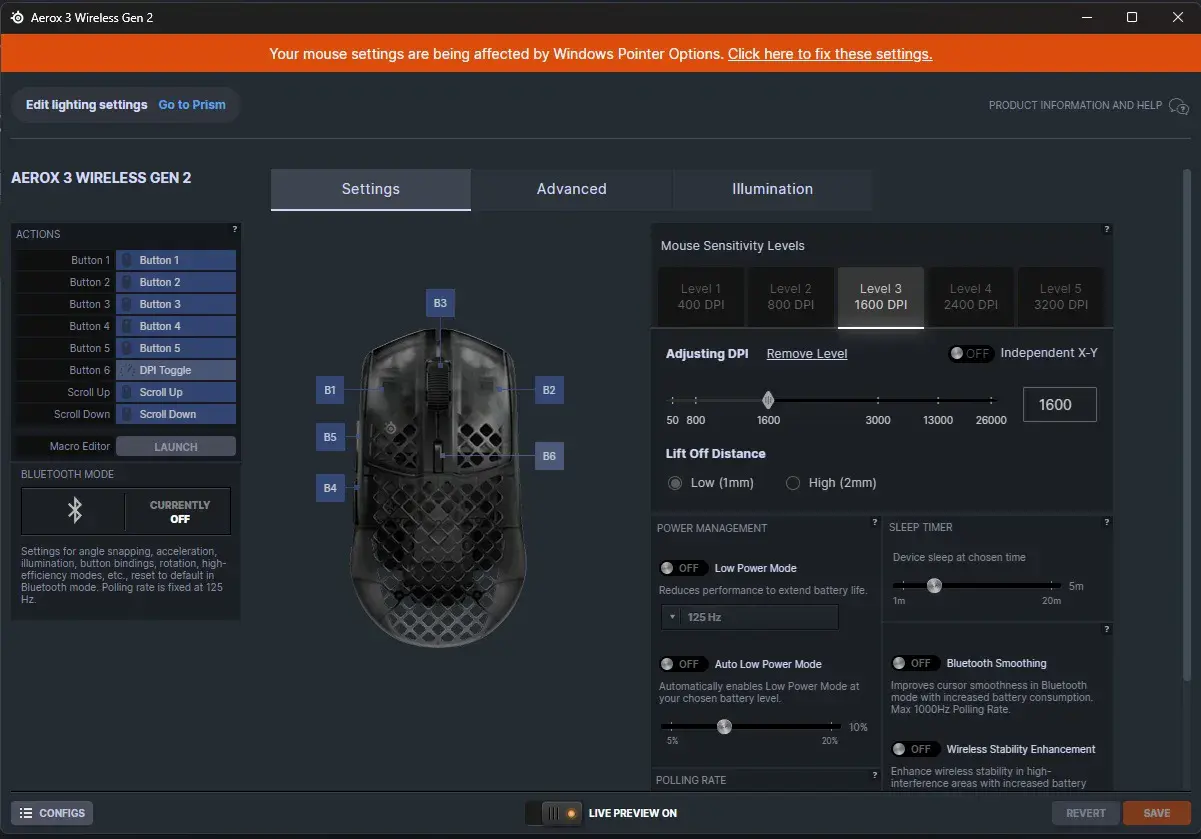Select Level 5 3200 DPI
The width and height of the screenshot is (1201, 839).
point(1060,297)
